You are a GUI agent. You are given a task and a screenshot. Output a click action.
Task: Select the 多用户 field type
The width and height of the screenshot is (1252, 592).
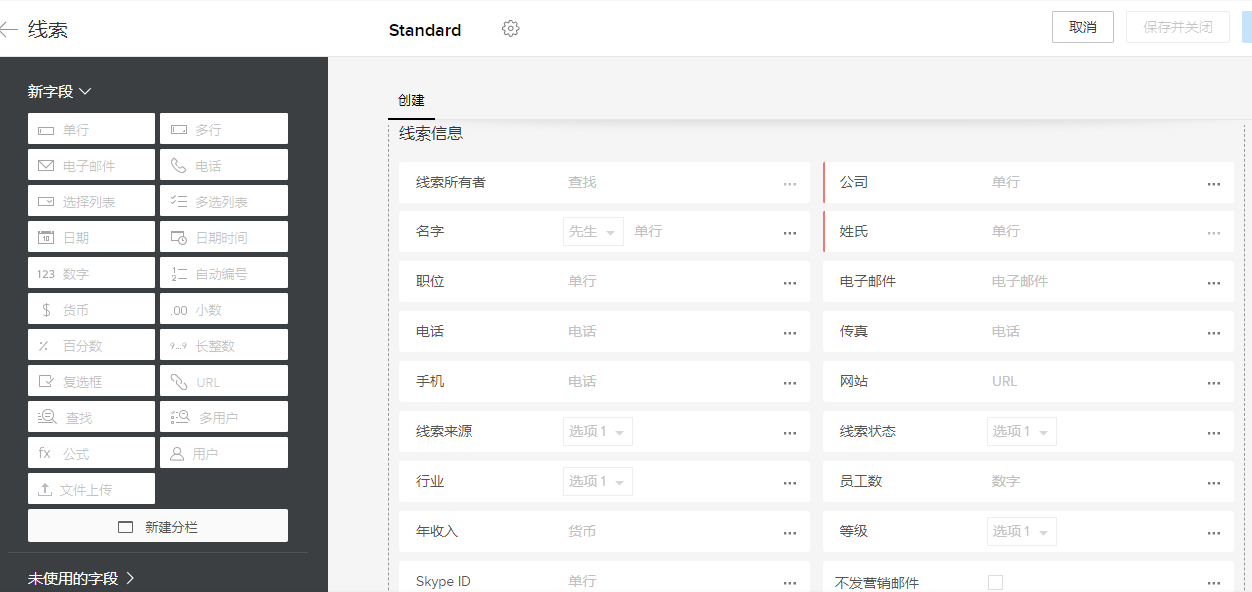(x=223, y=416)
